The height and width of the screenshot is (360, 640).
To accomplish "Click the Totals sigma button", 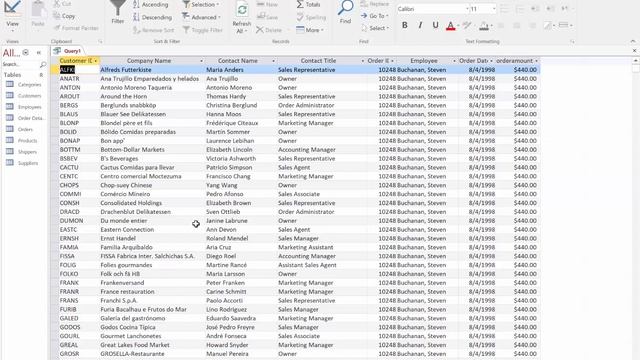I will tap(309, 4).
